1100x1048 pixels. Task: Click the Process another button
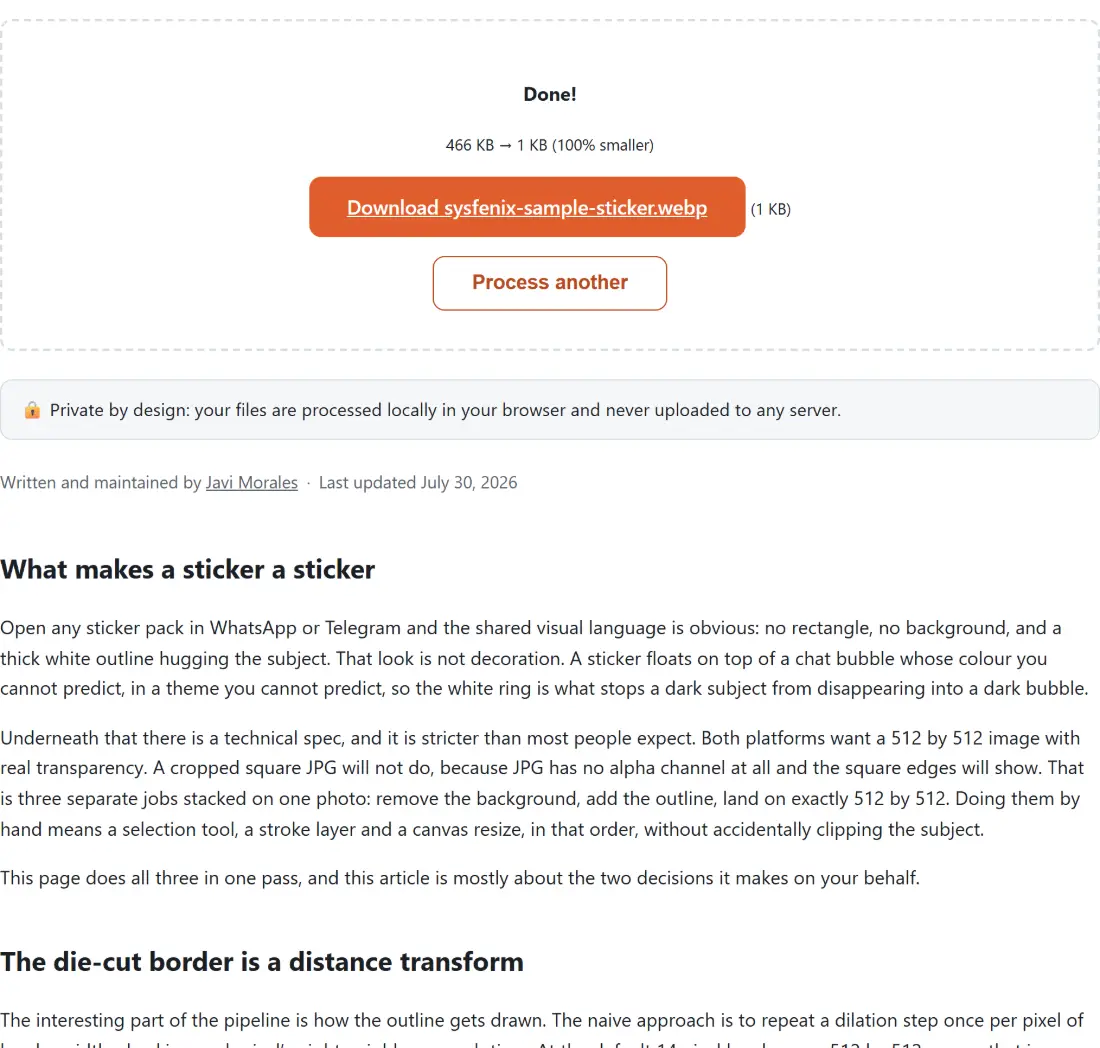point(549,283)
